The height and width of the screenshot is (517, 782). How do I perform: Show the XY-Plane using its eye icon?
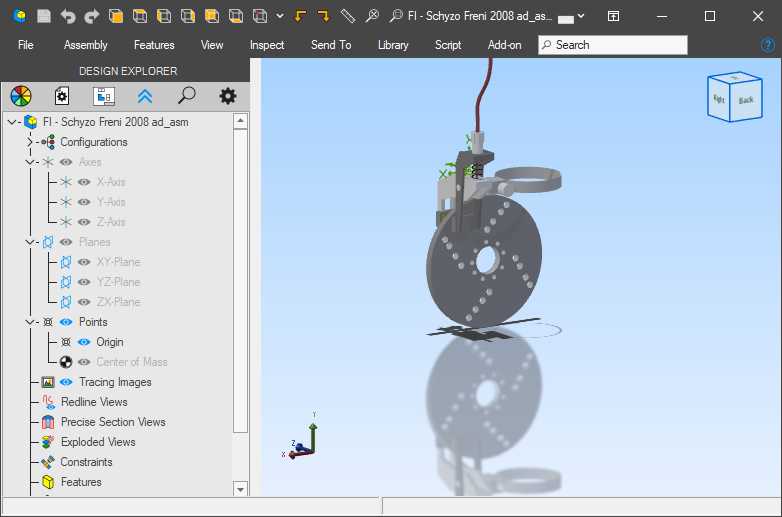[x=84, y=262]
